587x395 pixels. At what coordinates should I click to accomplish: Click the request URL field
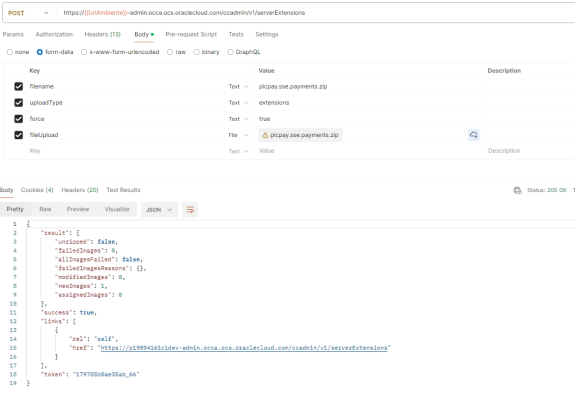pos(316,13)
